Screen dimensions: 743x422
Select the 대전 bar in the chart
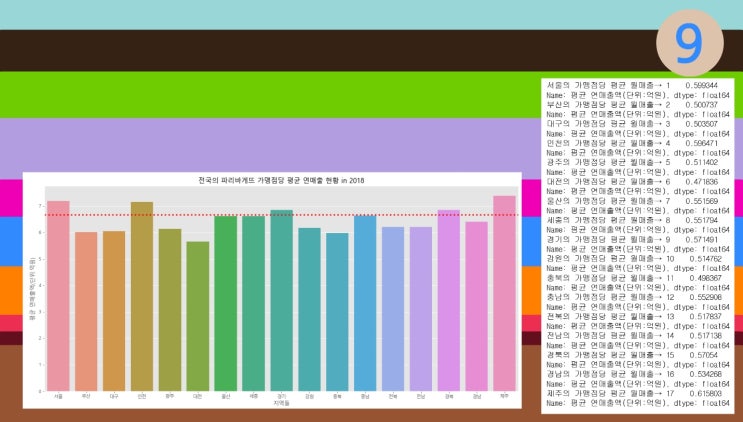coord(198,316)
